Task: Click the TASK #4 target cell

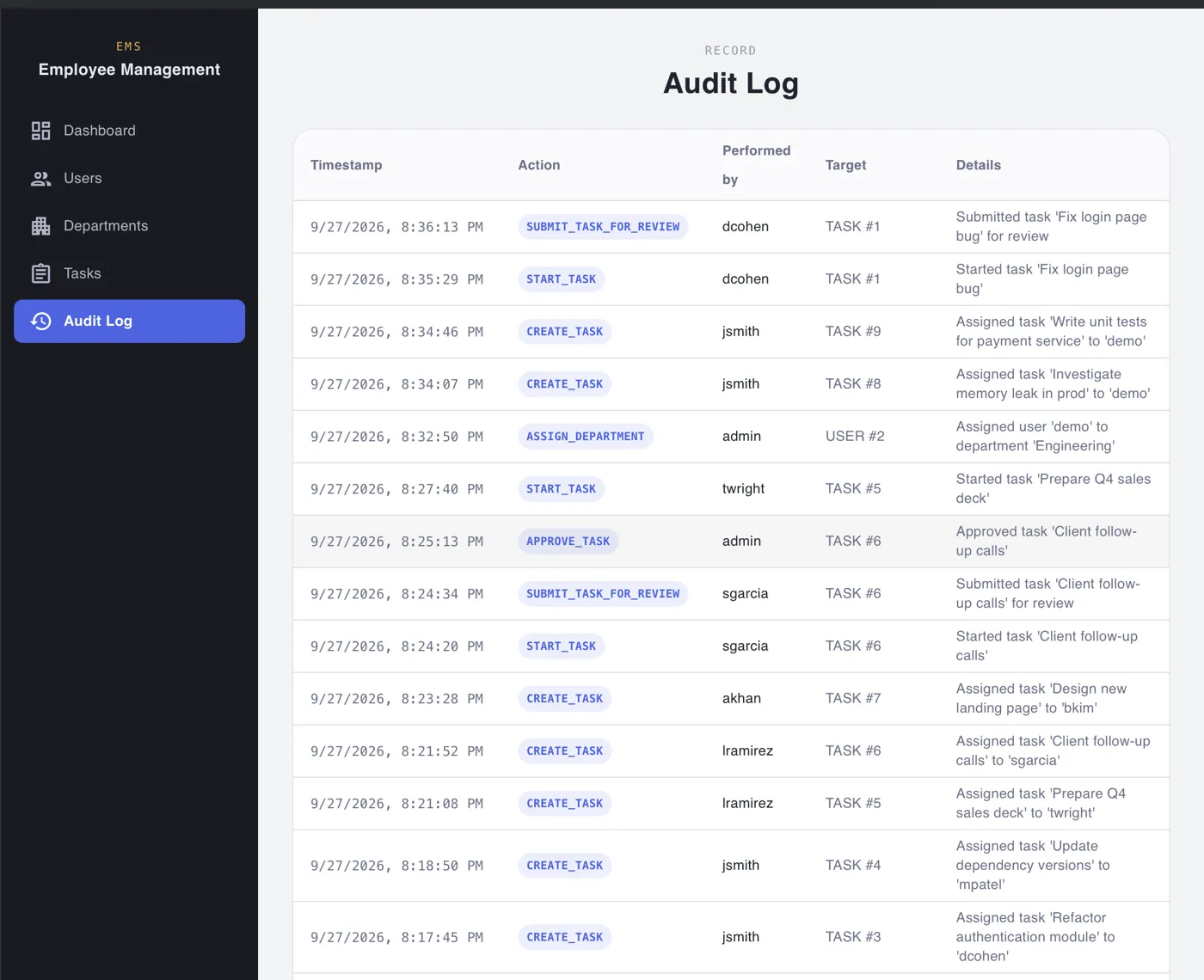Action: (x=853, y=866)
